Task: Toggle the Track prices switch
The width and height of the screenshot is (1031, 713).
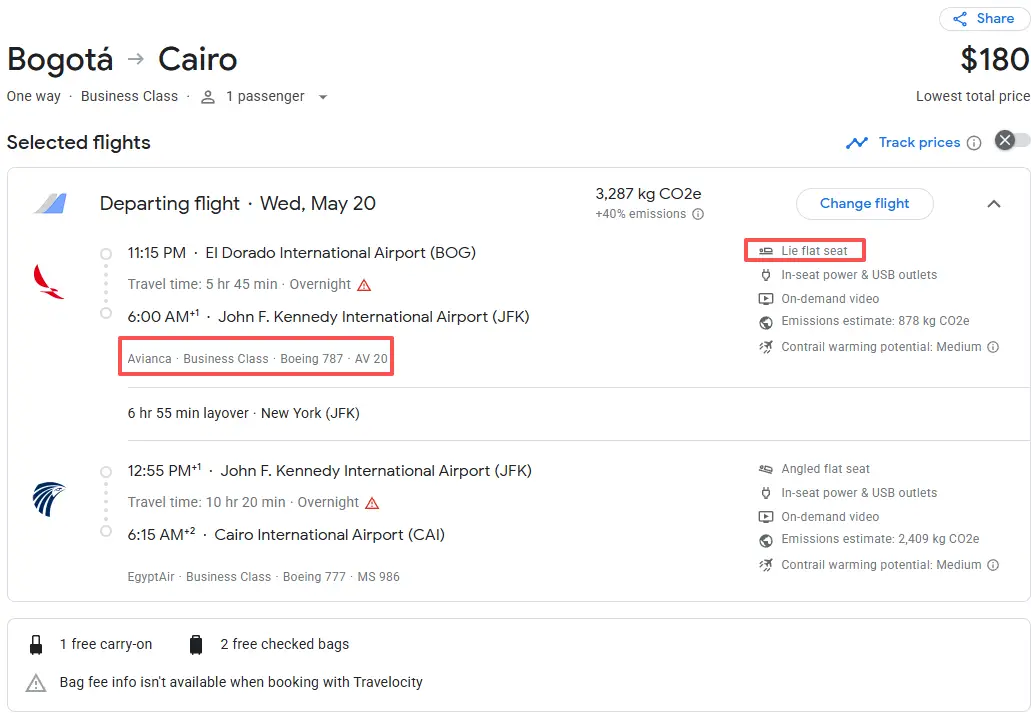Action: click(x=1011, y=141)
